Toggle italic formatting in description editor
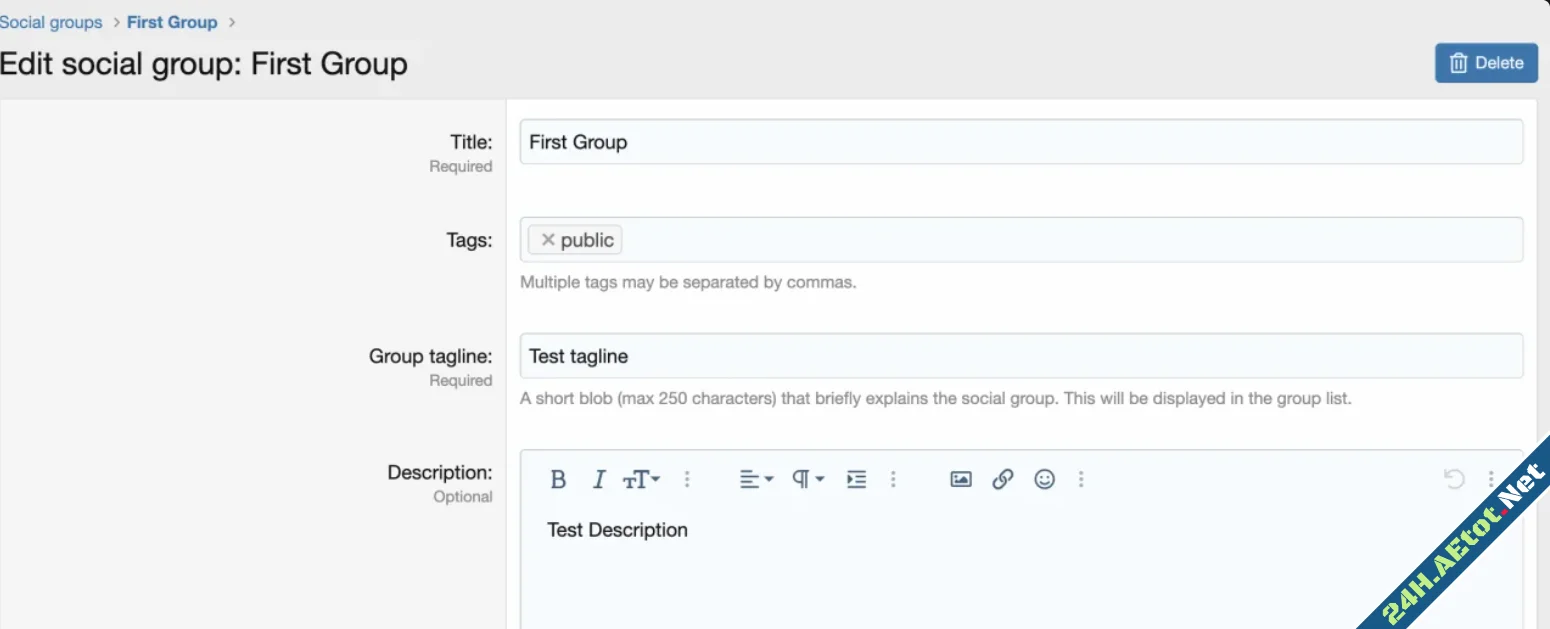This screenshot has height=629, width=1550. pyautogui.click(x=598, y=480)
